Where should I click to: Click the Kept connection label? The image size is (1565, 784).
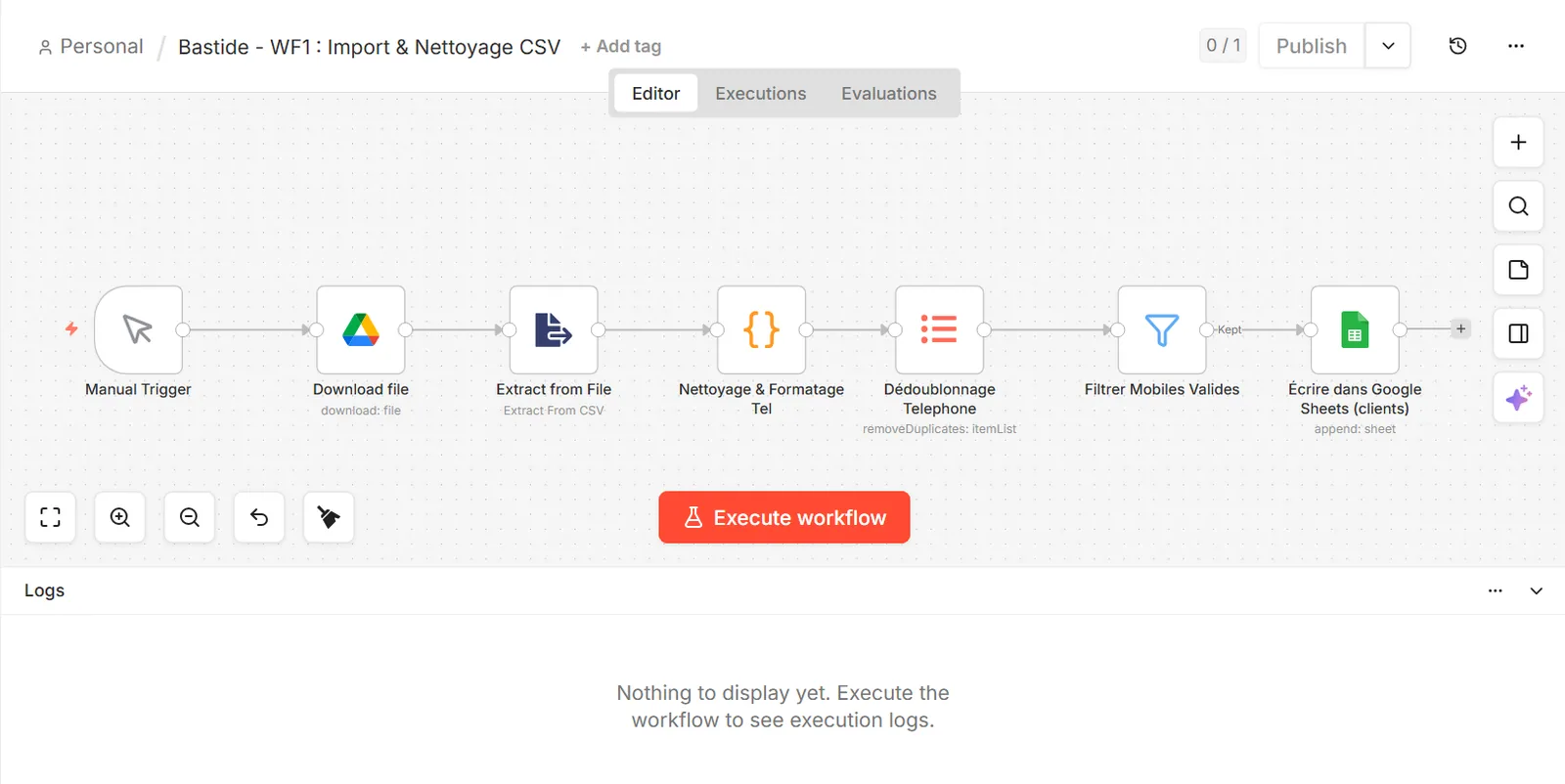click(1230, 329)
